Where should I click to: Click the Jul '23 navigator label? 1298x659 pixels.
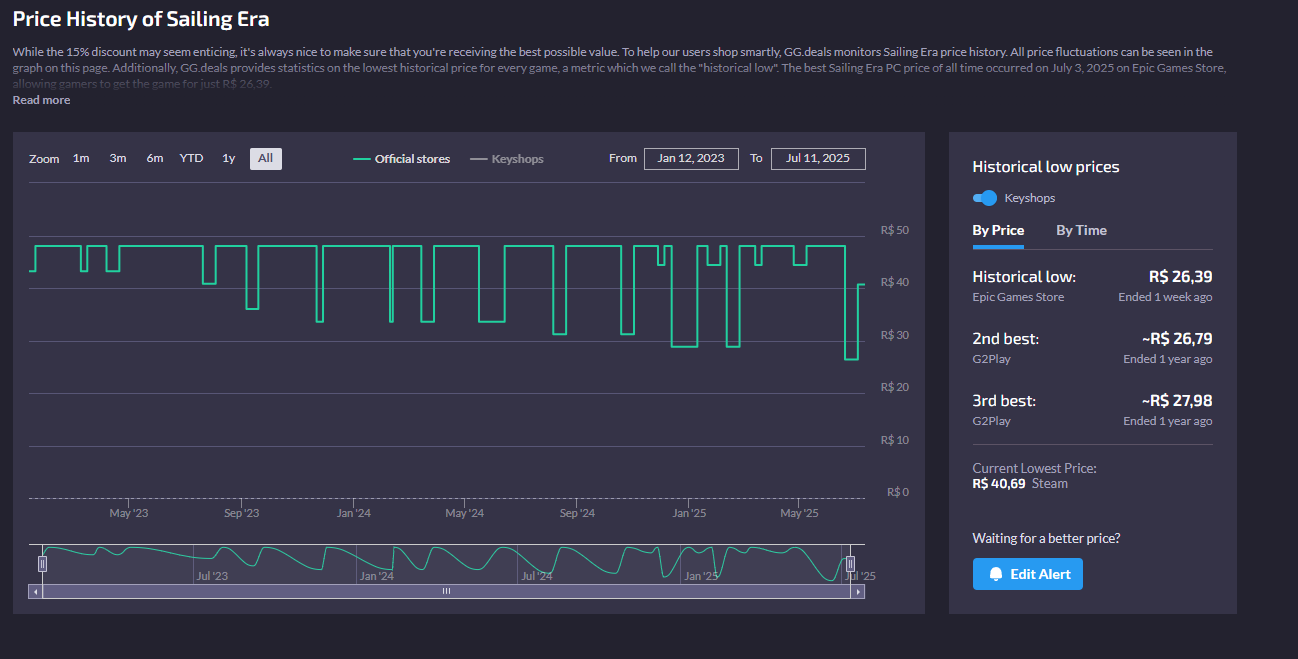[212, 576]
